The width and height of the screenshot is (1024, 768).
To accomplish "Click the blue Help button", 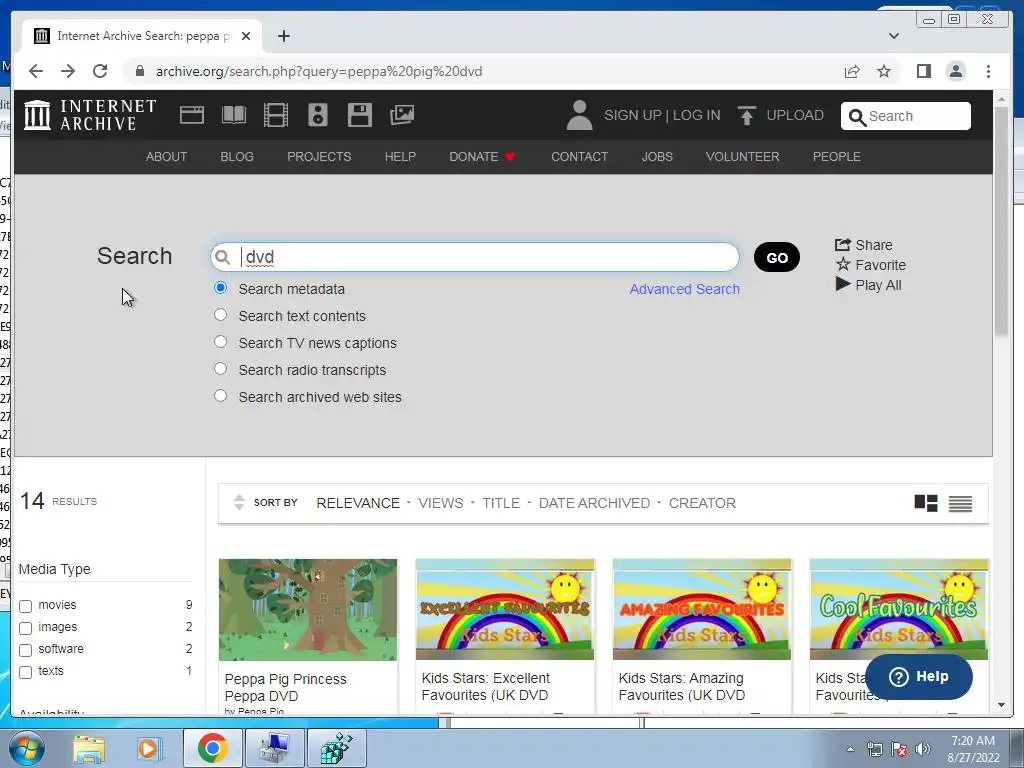I will tap(919, 677).
